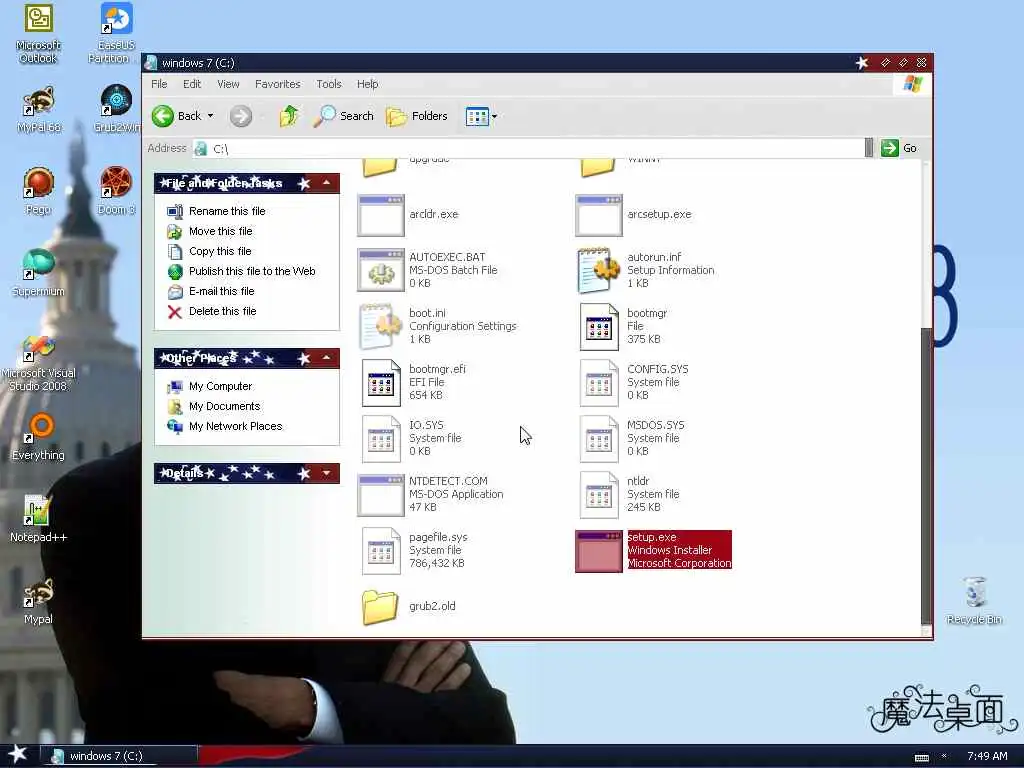Open the Tools menu
Image resolution: width=1024 pixels, height=768 pixels.
(328, 84)
